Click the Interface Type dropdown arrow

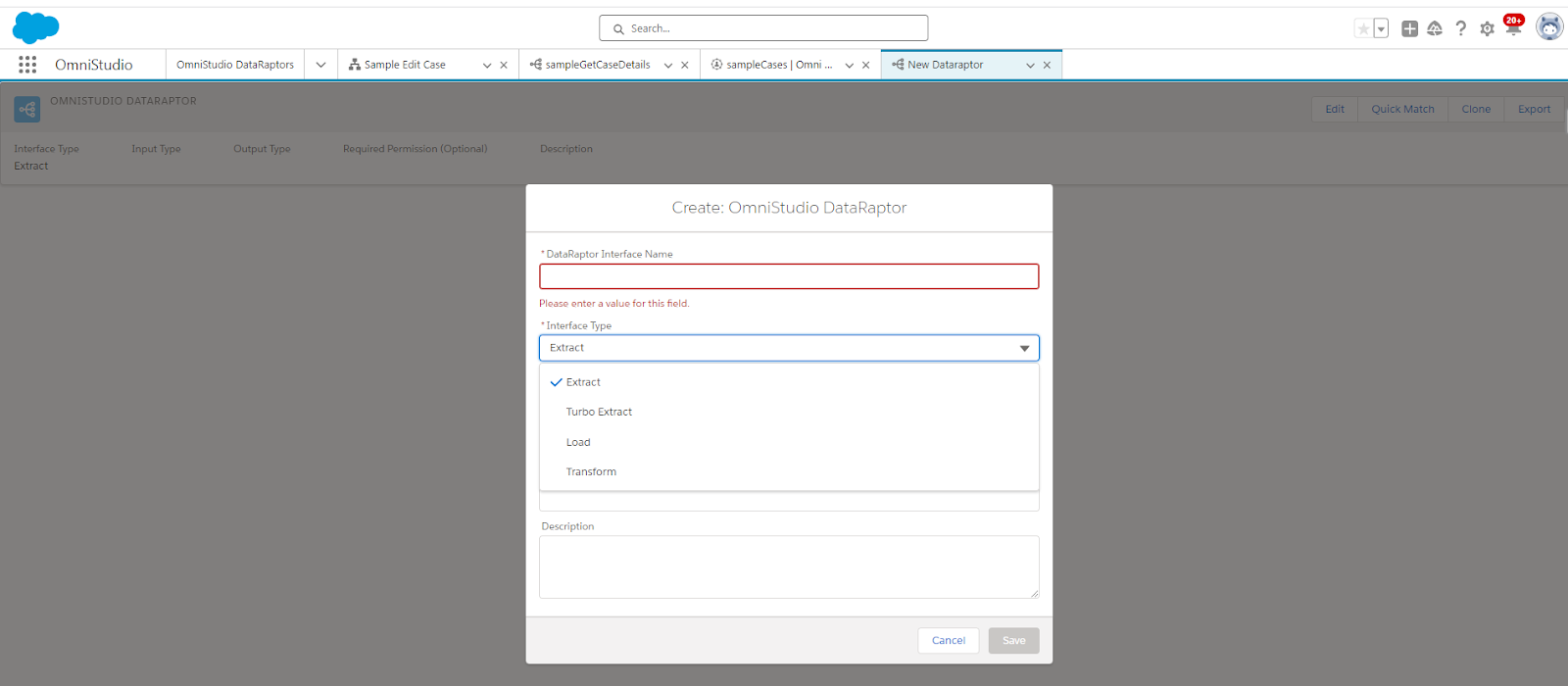tap(1024, 348)
